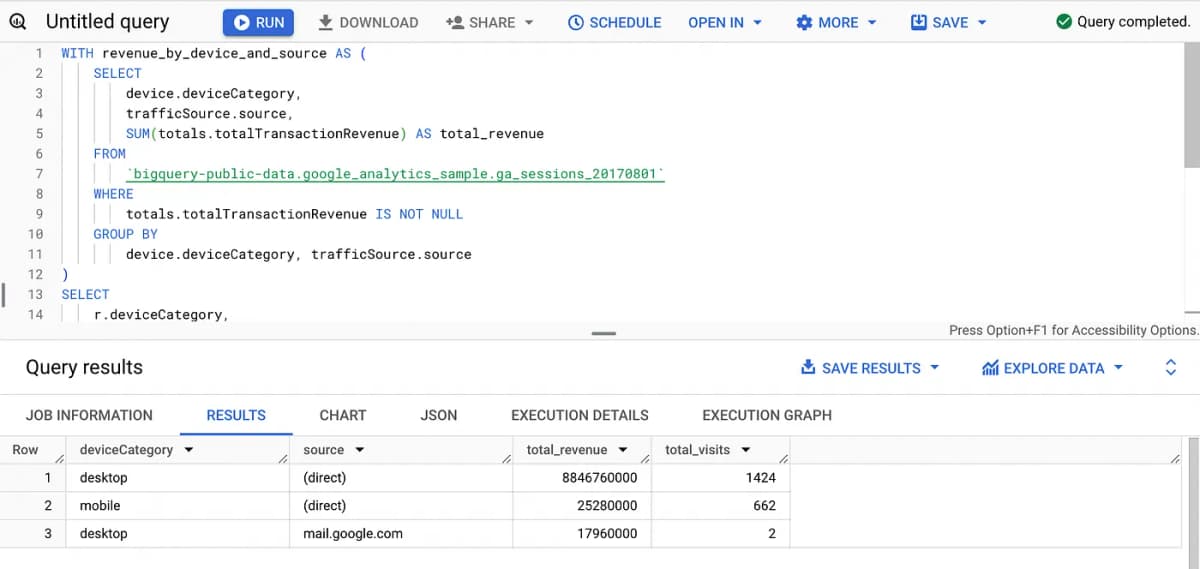Open the SHARE dropdown menu

(489, 22)
